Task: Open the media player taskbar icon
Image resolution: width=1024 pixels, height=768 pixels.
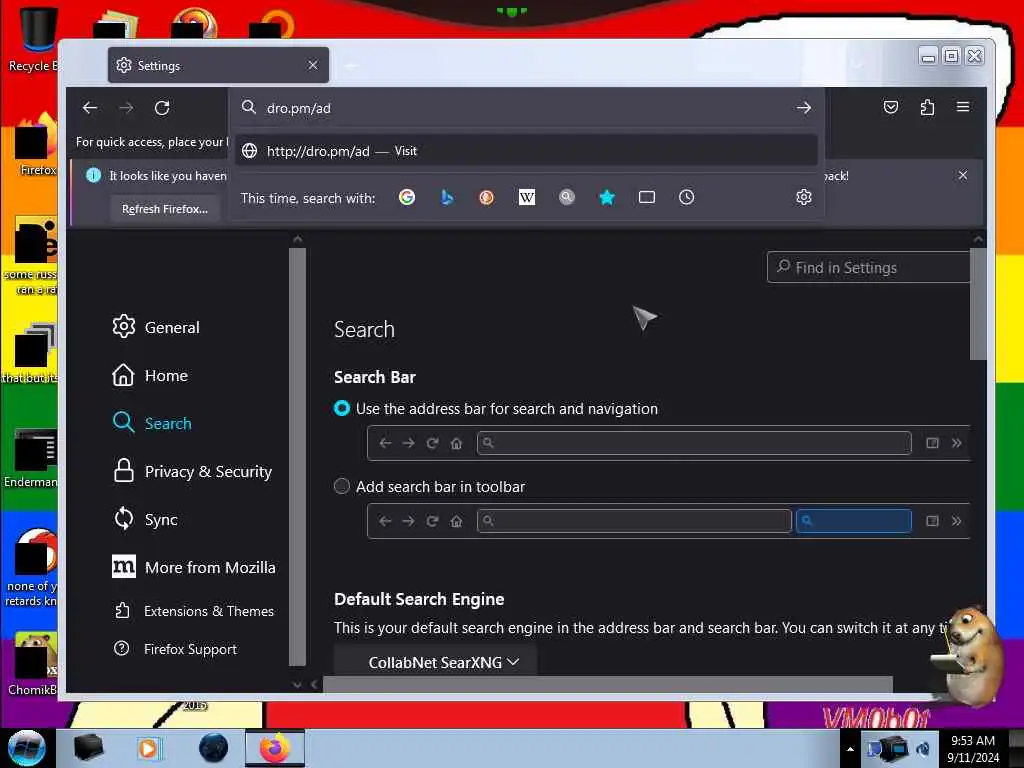Action: (x=149, y=748)
